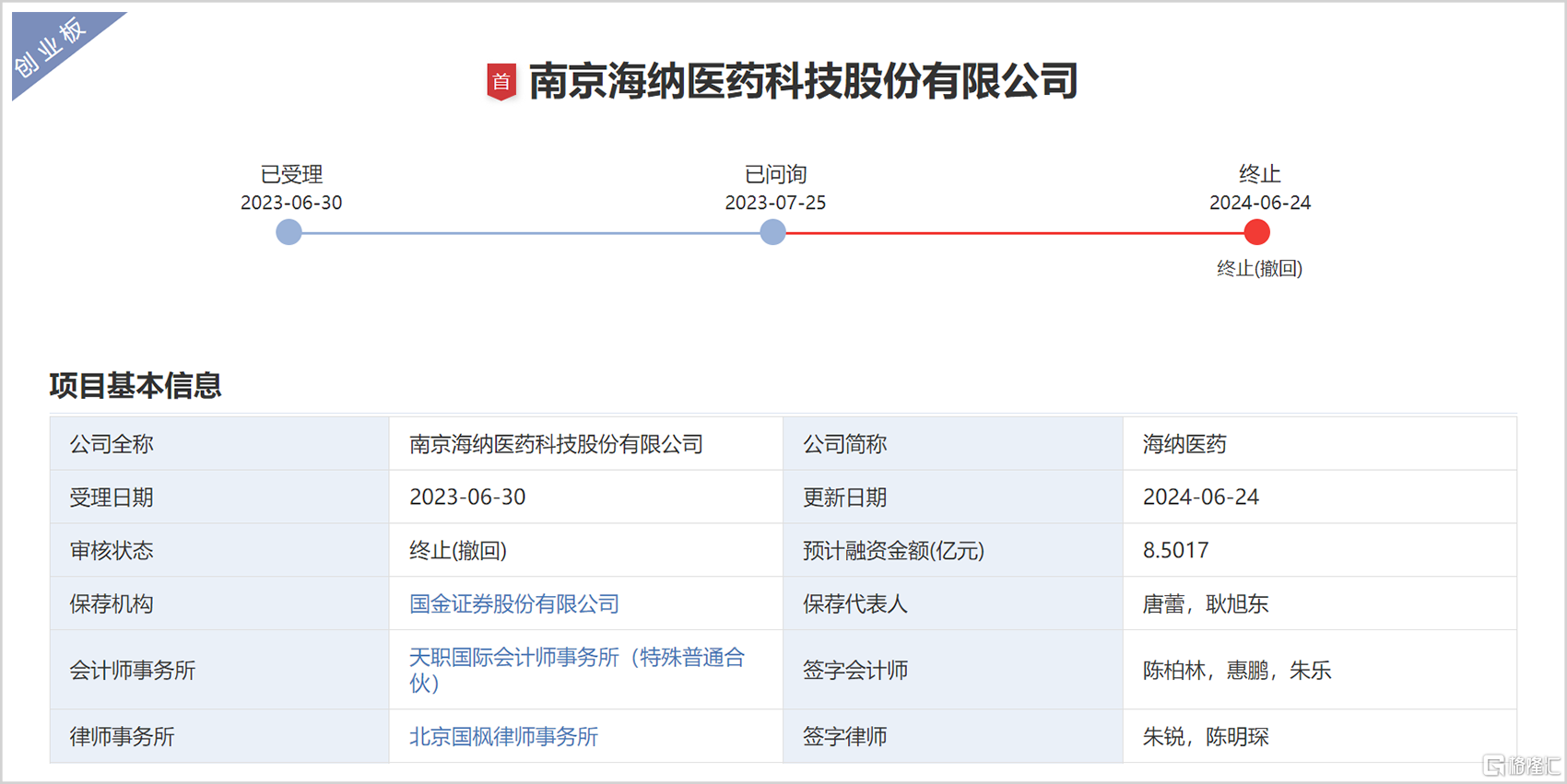
Task: Click the 签字会计师 label cell
Action: 953,670
